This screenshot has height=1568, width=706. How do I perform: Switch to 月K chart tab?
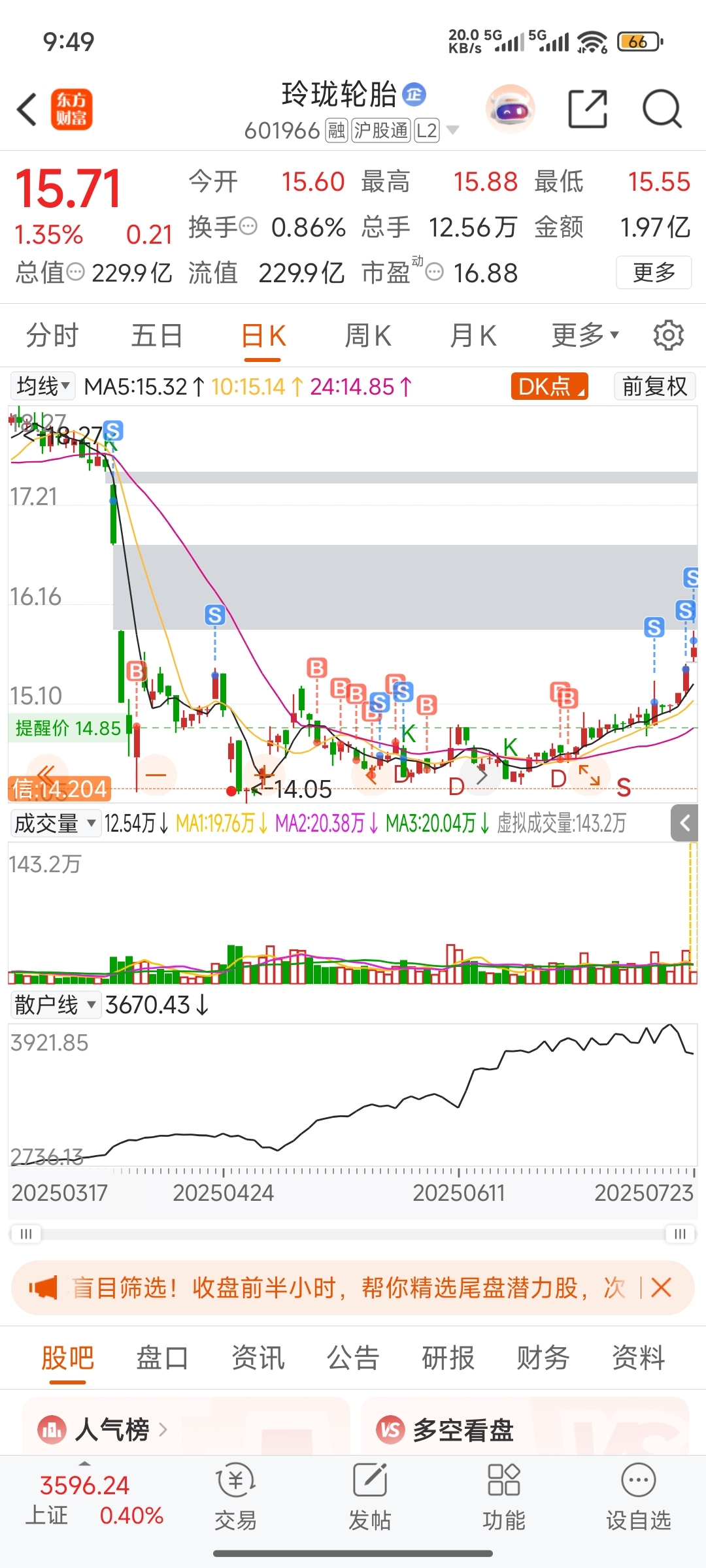click(473, 336)
